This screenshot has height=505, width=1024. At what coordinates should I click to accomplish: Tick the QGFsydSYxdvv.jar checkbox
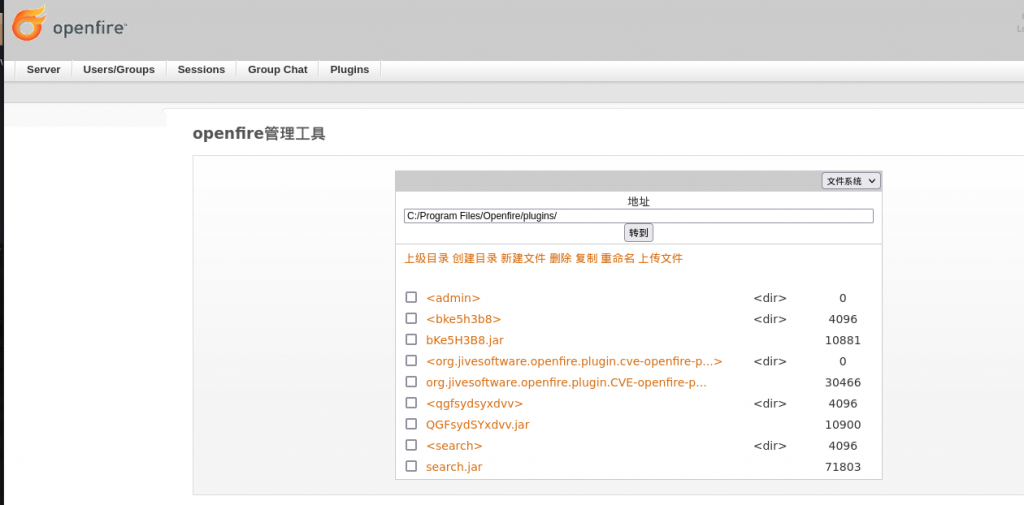[x=411, y=424]
